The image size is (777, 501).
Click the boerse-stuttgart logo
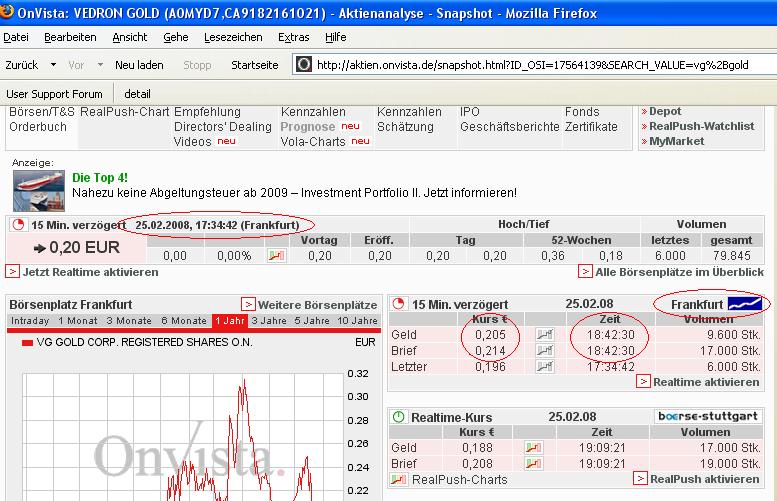tap(708, 416)
